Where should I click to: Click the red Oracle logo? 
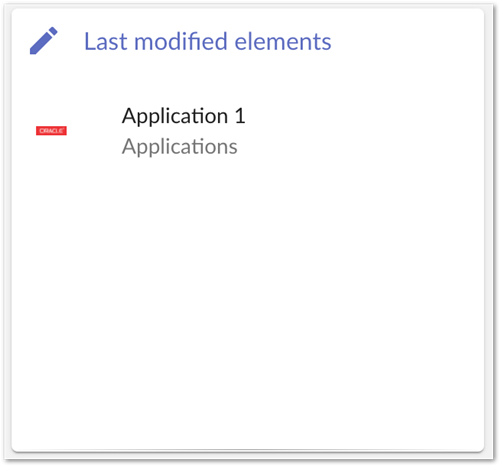(x=51, y=131)
